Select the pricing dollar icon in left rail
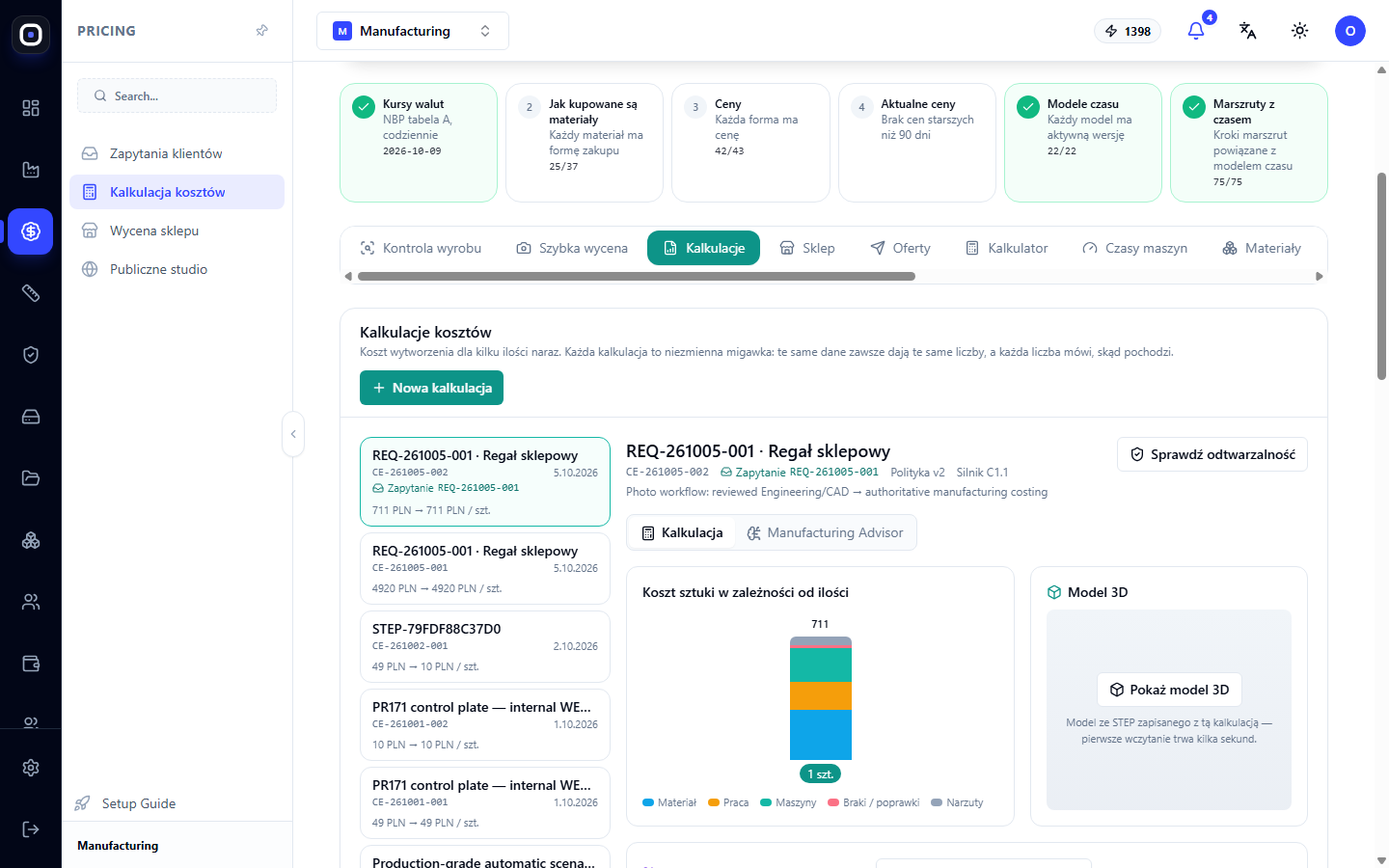 click(31, 231)
